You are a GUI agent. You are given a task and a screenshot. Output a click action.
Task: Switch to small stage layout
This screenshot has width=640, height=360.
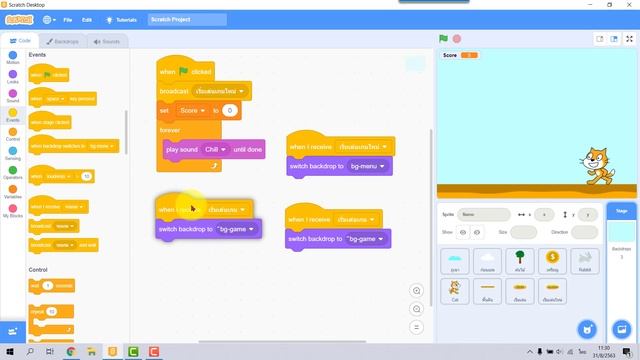pos(600,39)
